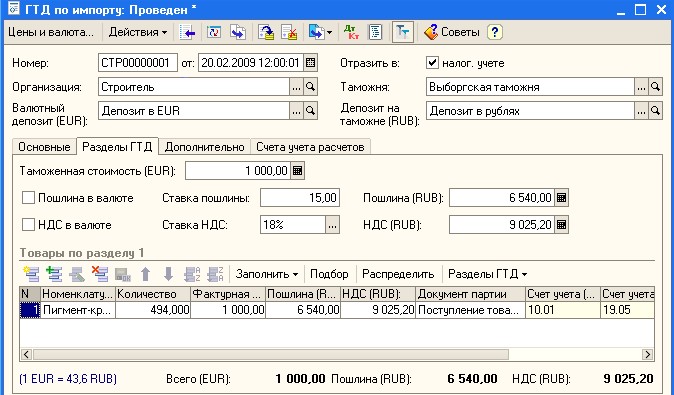Open calculator for НДС (RUB) field
This screenshot has height=395, width=674.
point(561,225)
